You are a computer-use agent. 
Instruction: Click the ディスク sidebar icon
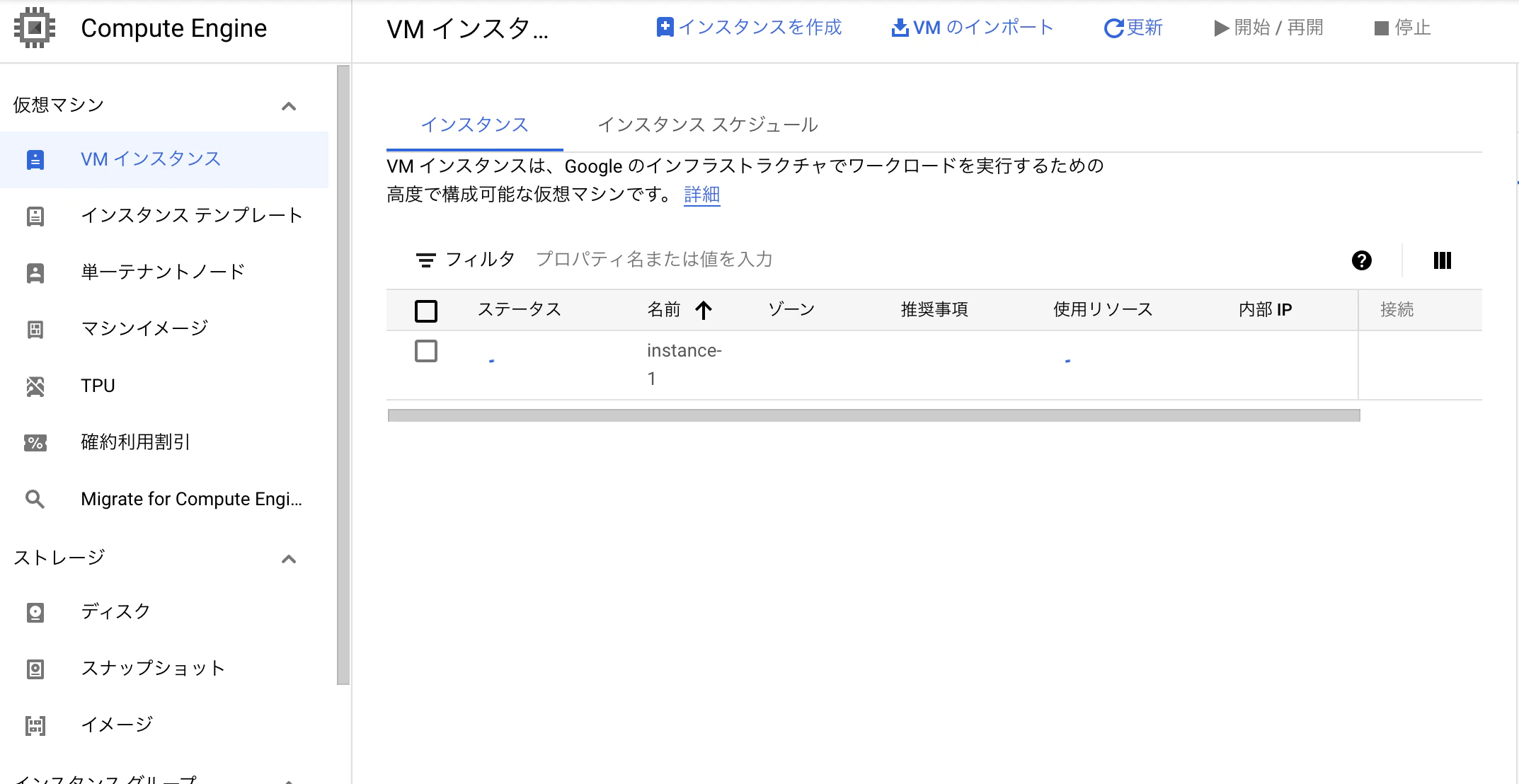coord(35,613)
